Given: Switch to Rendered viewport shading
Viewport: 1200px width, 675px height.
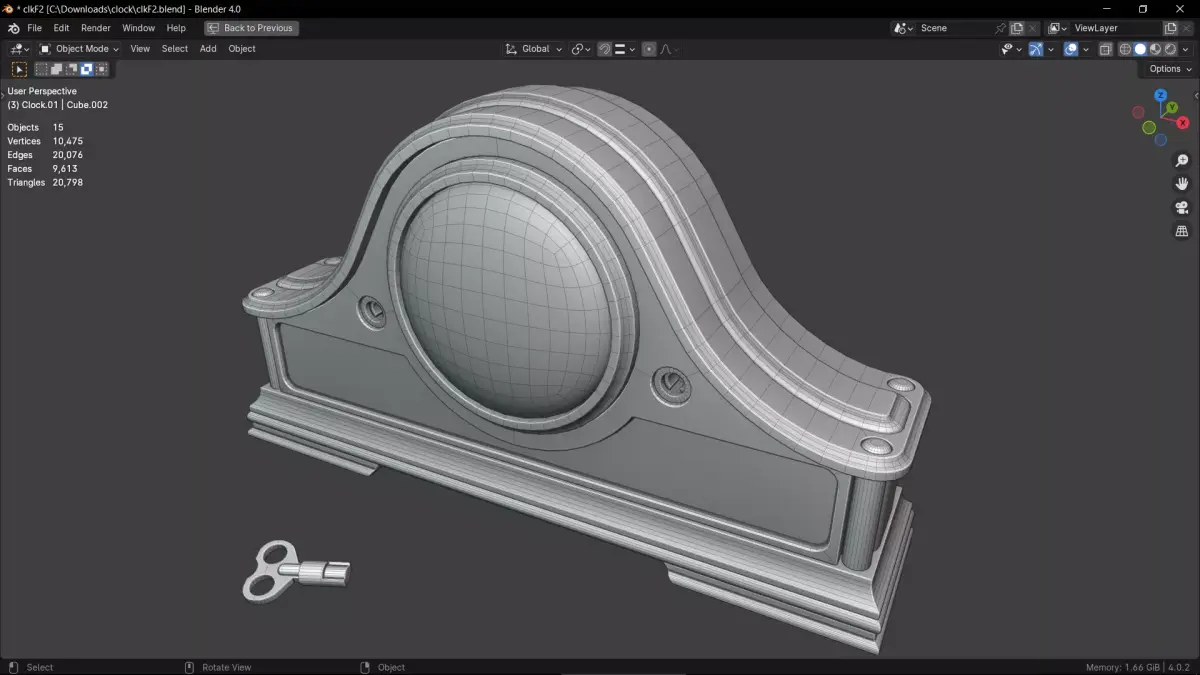Looking at the screenshot, I should 1170,49.
